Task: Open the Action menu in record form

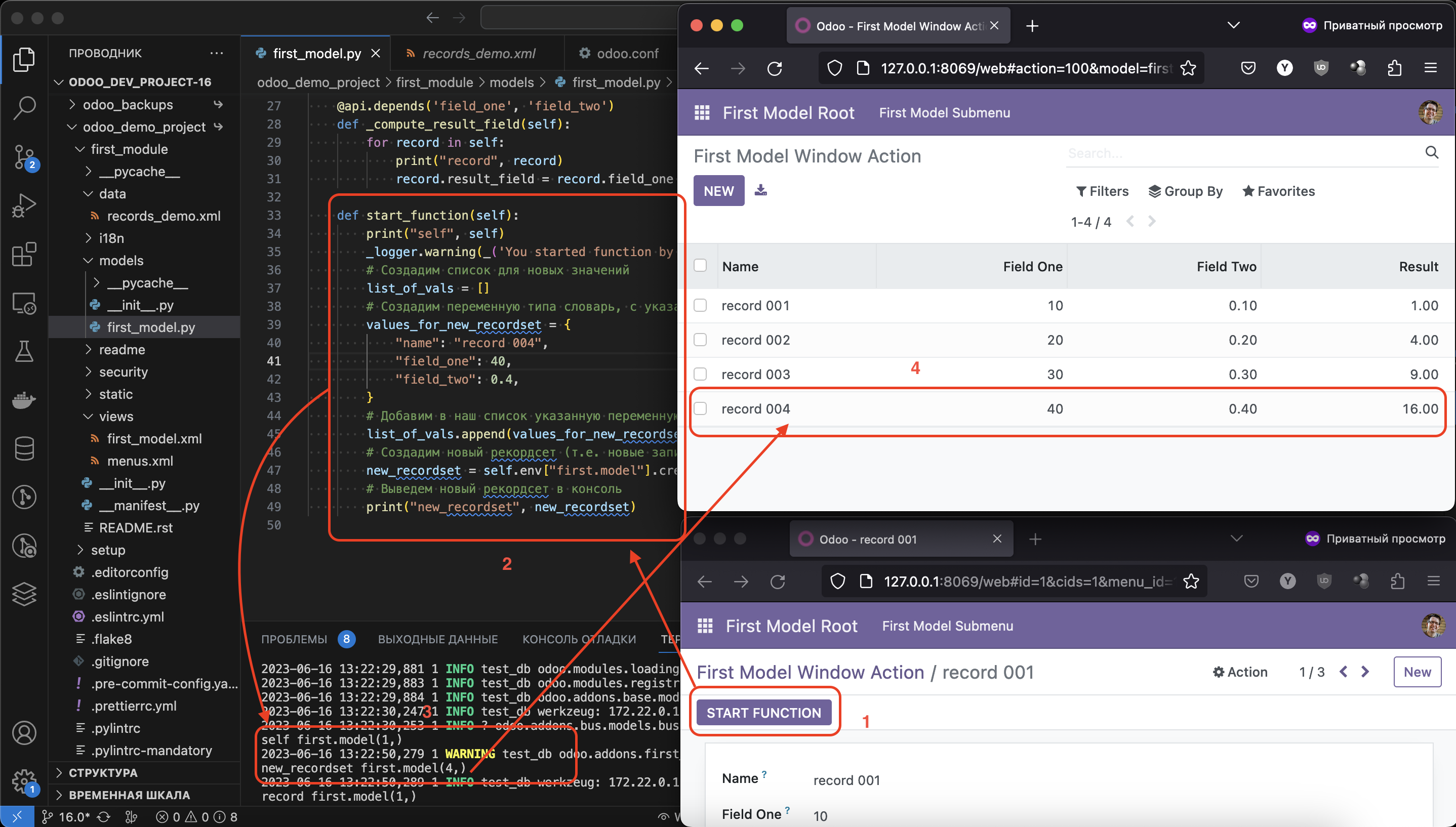Action: [1240, 672]
